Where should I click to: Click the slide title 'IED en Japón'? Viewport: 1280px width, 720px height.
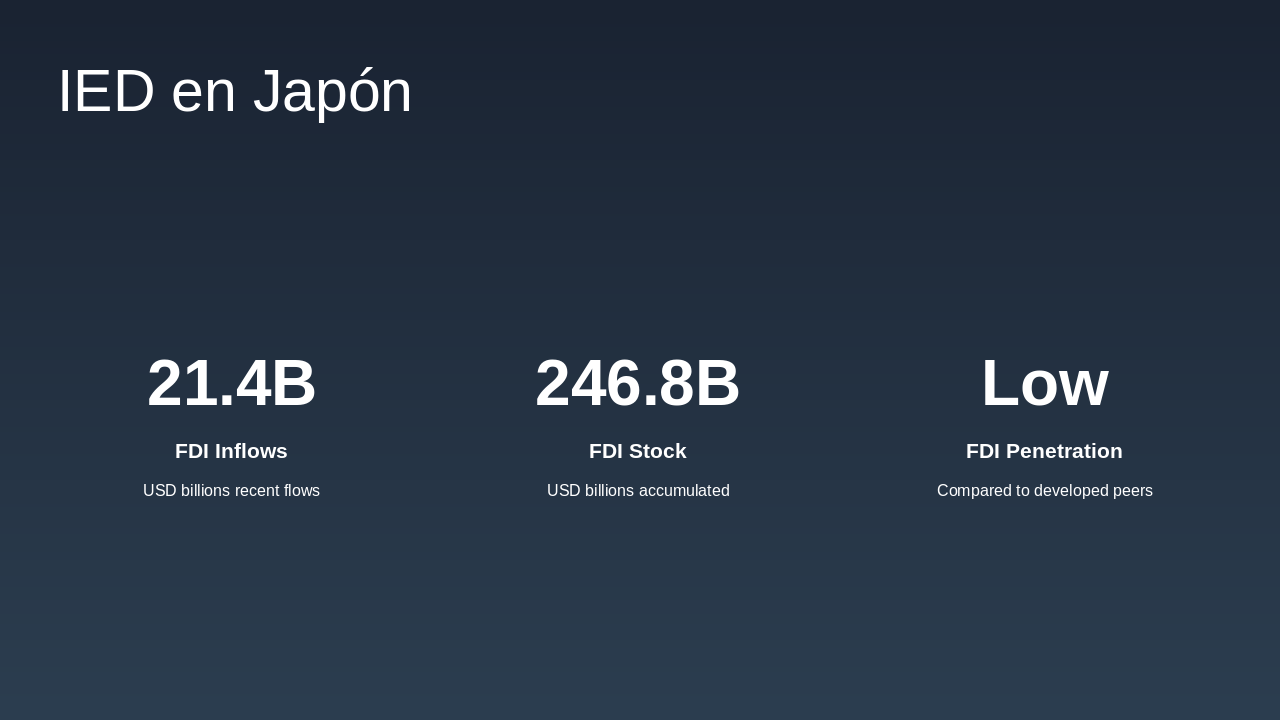click(235, 91)
